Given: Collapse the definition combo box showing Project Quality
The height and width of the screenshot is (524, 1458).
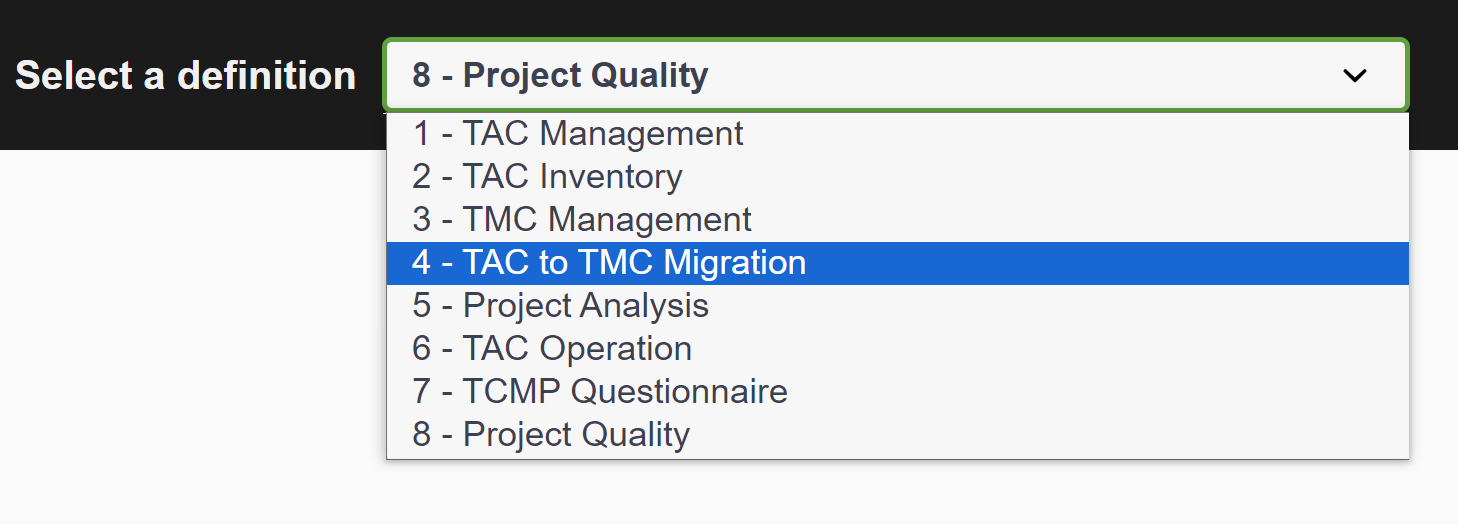Looking at the screenshot, I should click(x=894, y=76).
